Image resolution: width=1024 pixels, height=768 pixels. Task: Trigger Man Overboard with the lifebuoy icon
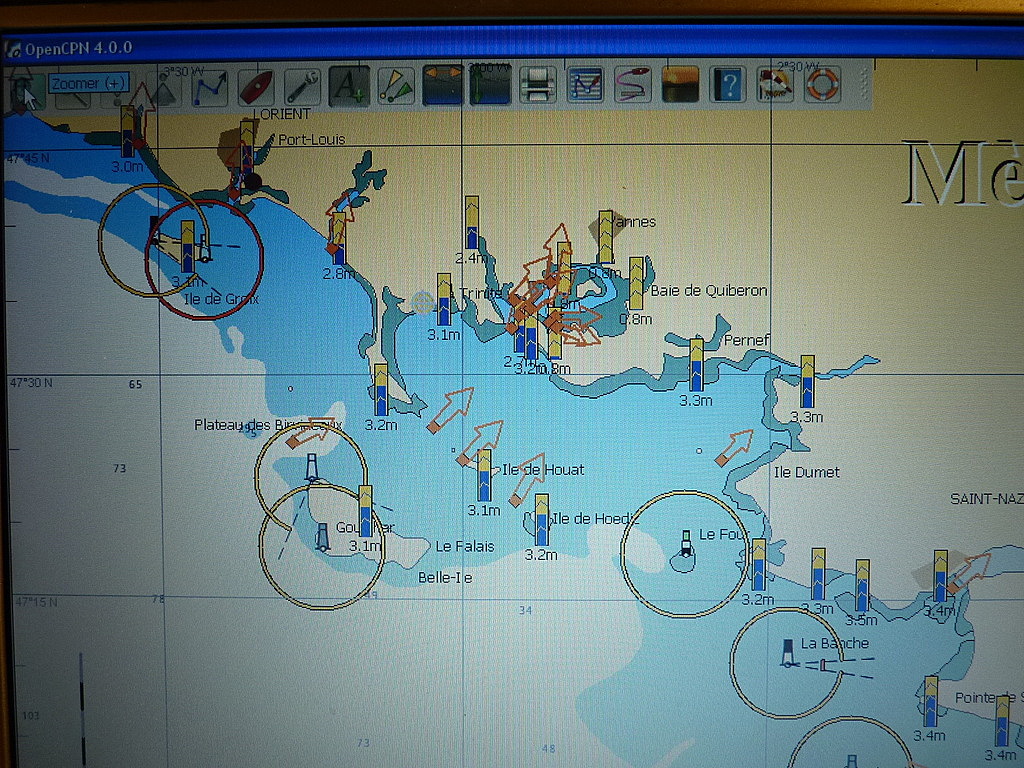click(822, 84)
